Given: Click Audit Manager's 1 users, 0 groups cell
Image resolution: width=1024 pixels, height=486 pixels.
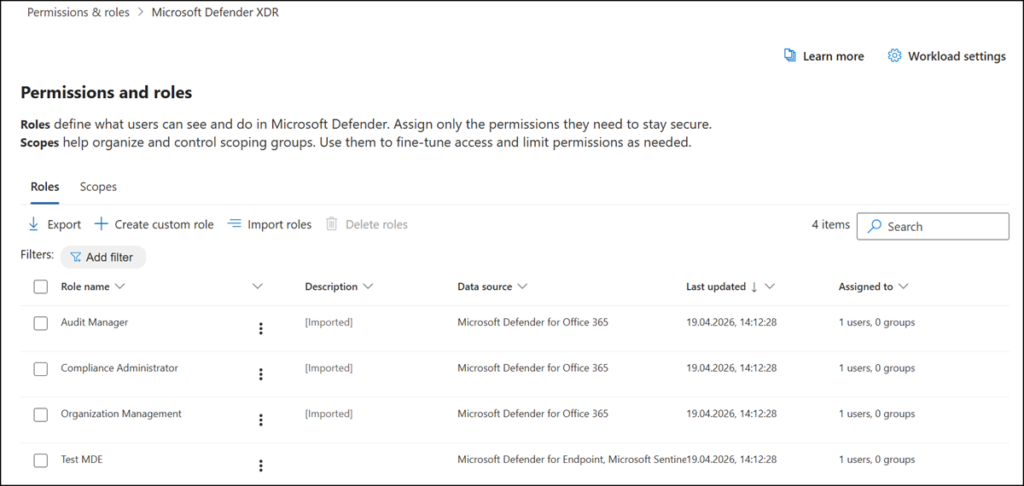Looking at the screenshot, I should coord(877,322).
